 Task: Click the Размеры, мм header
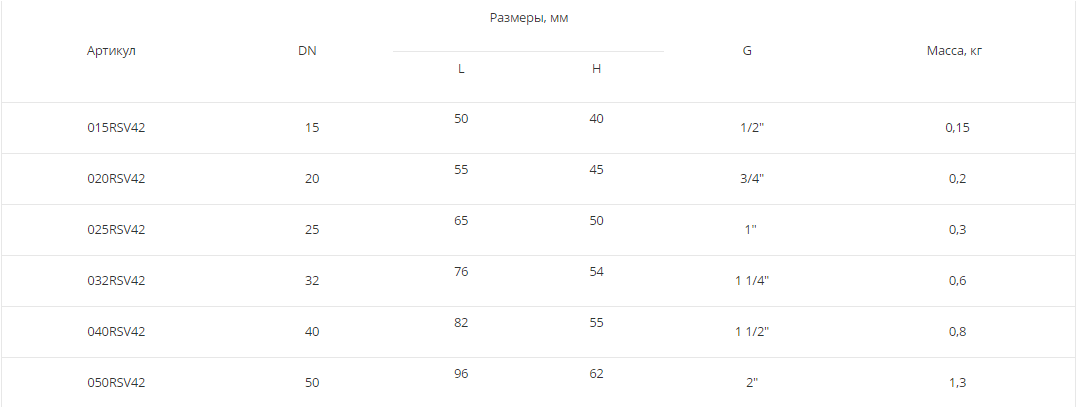pyautogui.click(x=529, y=18)
